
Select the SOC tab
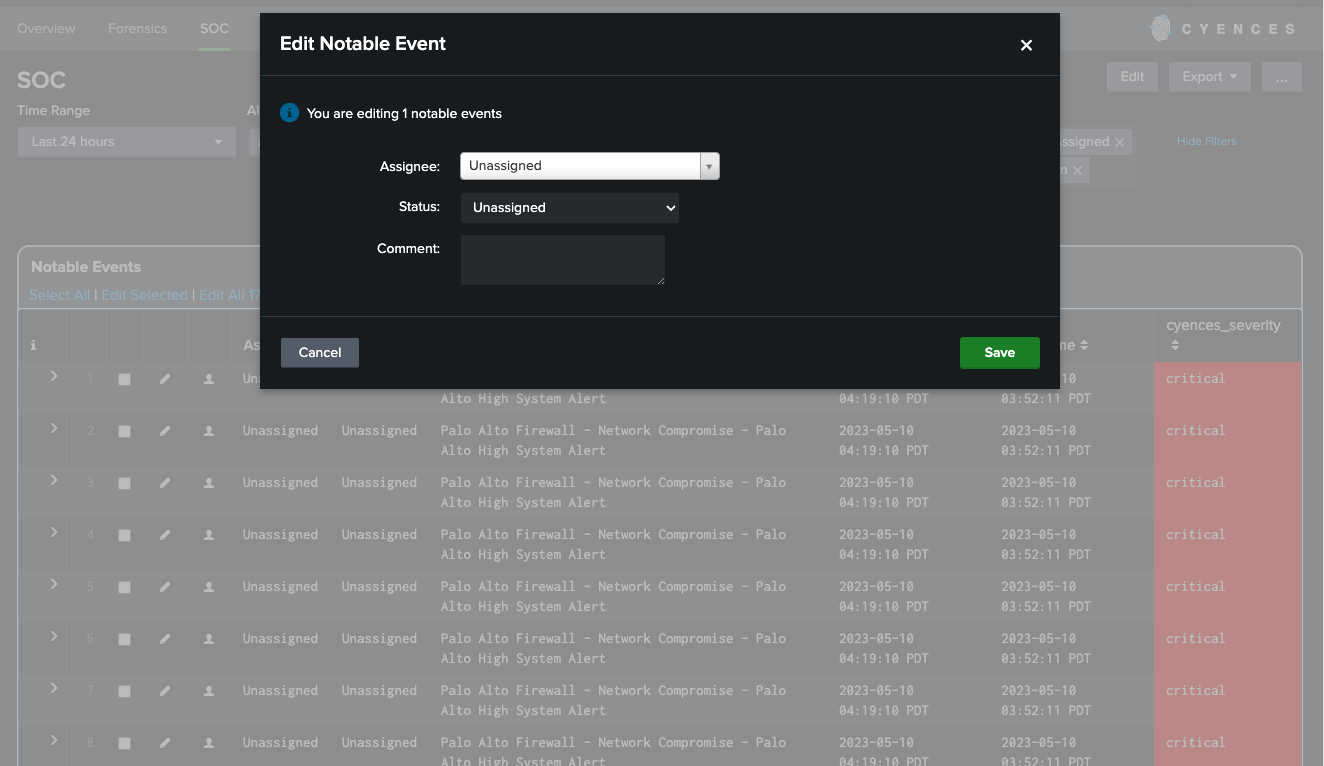[x=214, y=28]
